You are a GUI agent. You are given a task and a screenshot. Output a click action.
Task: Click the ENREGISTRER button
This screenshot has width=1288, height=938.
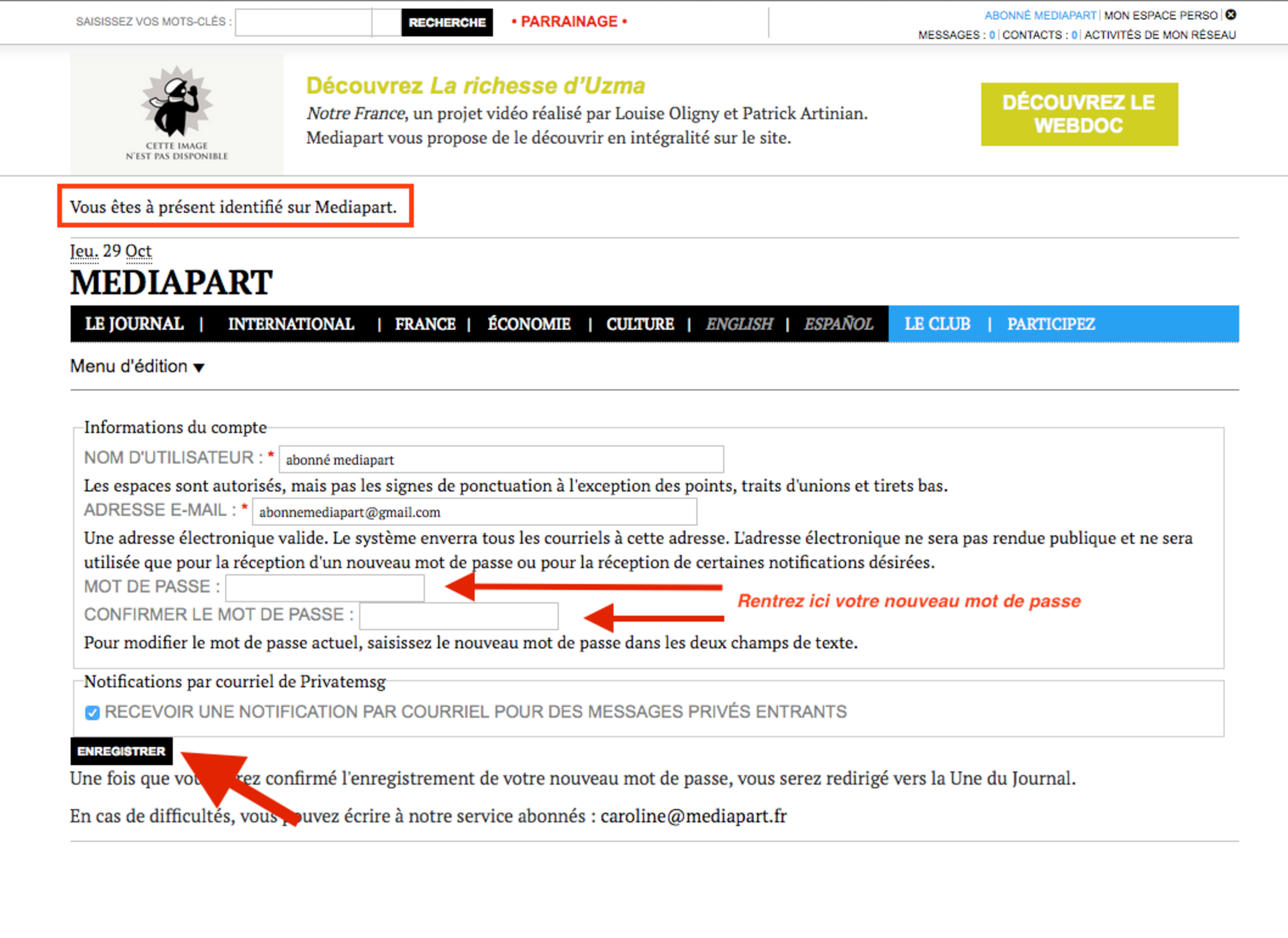click(x=122, y=751)
